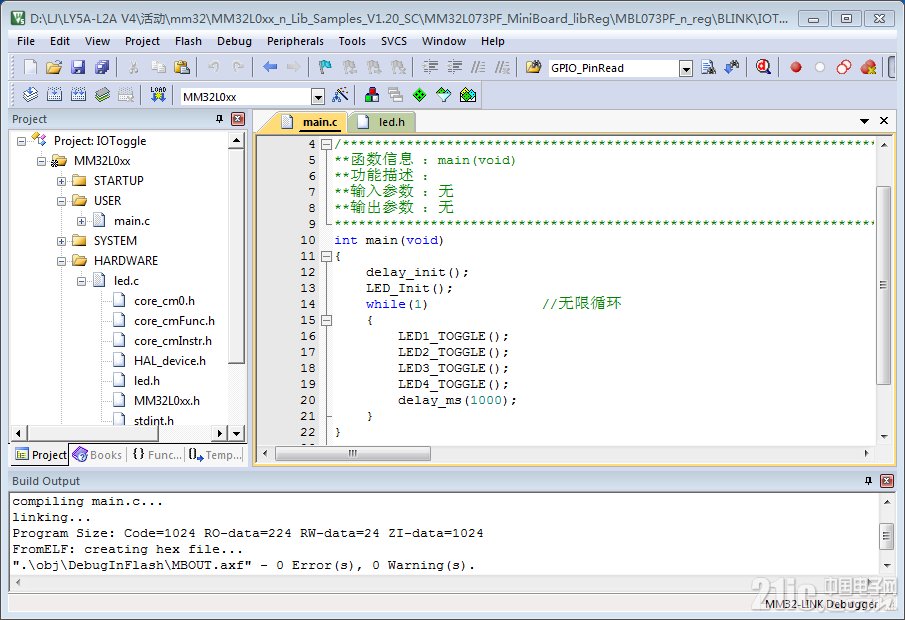The width and height of the screenshot is (905, 620).
Task: Click the editor vertical scrollbar thumb
Action: (883, 285)
